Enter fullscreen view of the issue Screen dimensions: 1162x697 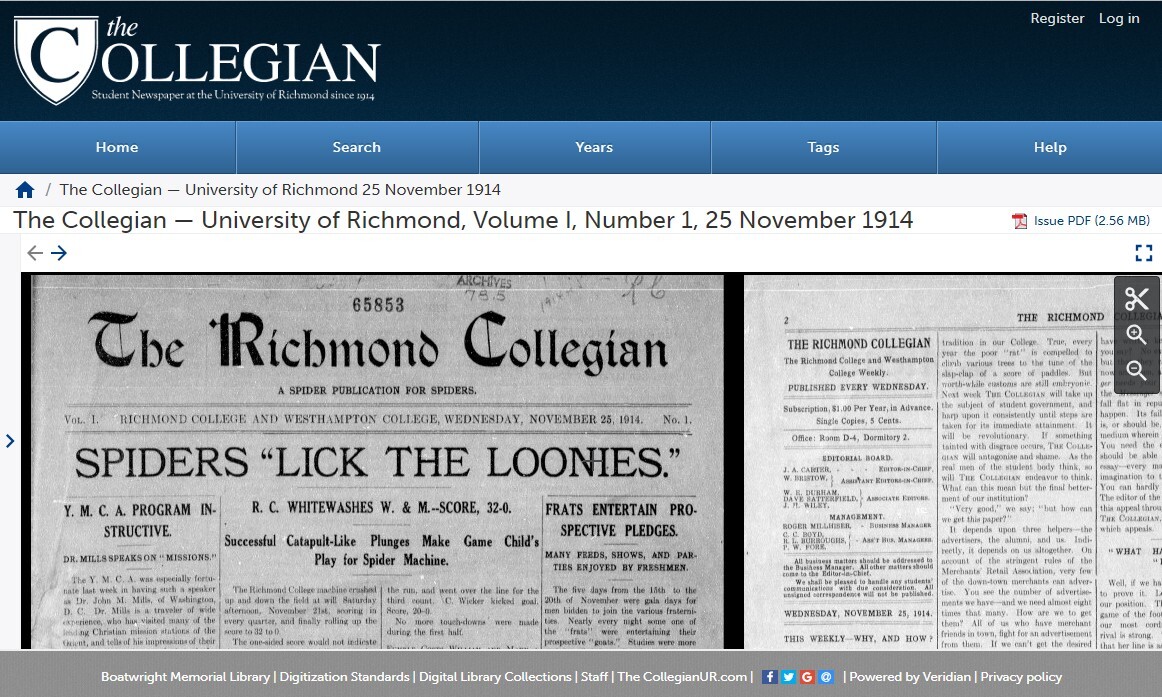pos(1144,253)
